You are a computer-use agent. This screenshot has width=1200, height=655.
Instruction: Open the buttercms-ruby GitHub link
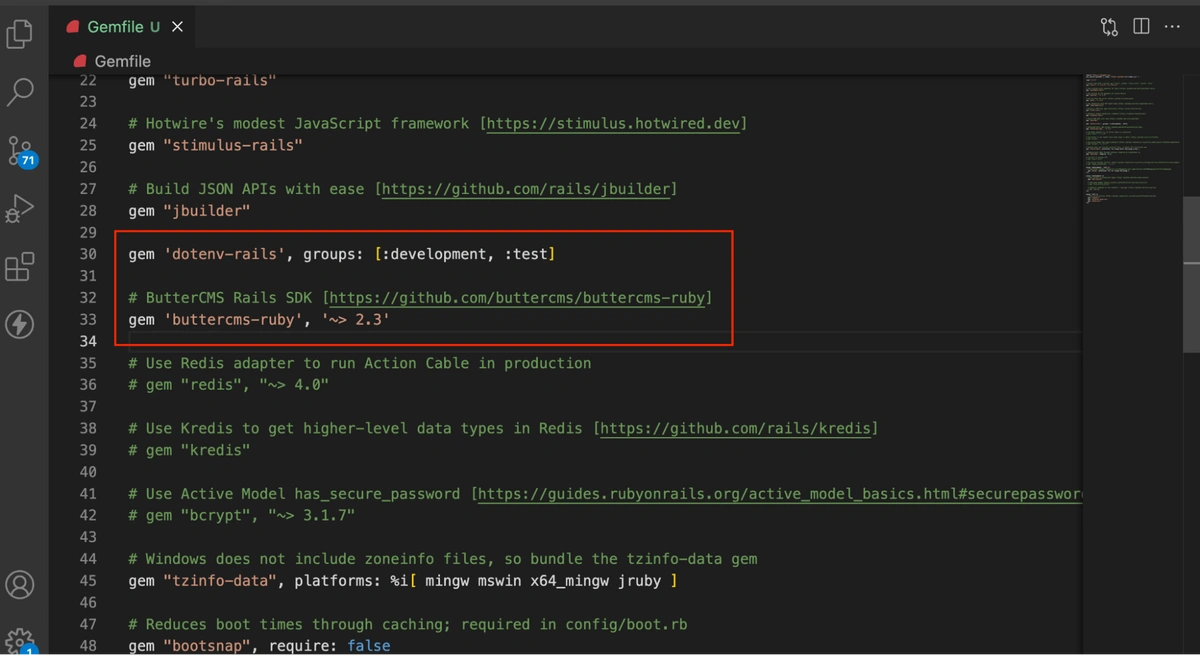pos(519,298)
